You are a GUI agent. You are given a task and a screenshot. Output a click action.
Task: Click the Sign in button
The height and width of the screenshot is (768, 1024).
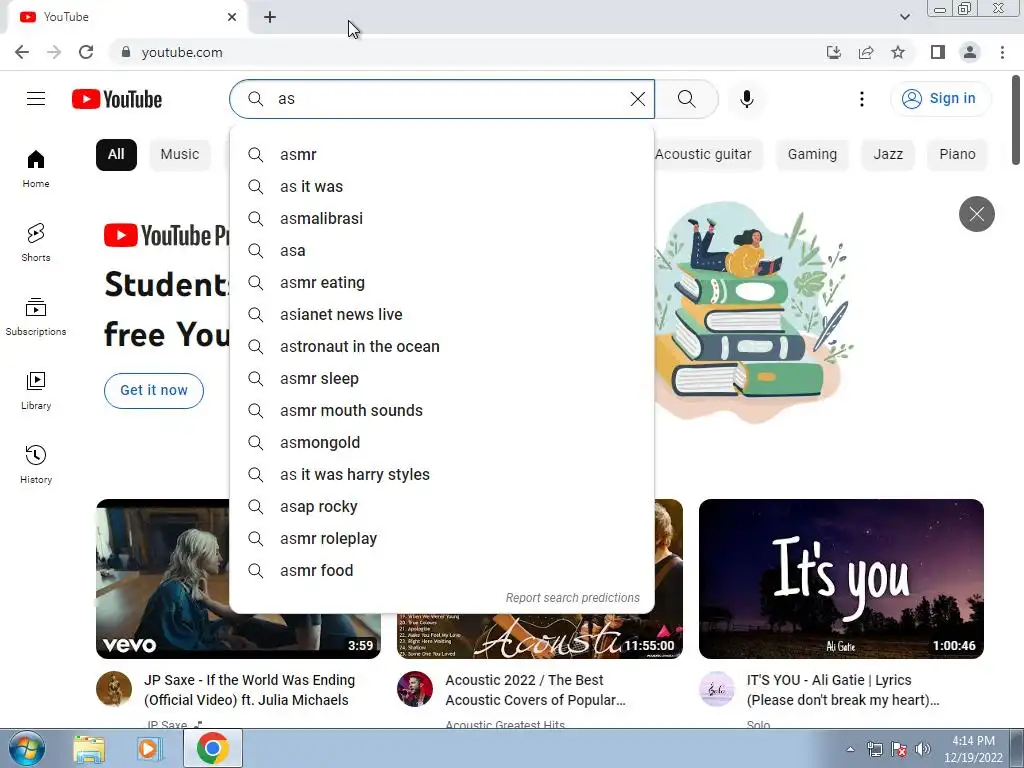click(x=940, y=99)
